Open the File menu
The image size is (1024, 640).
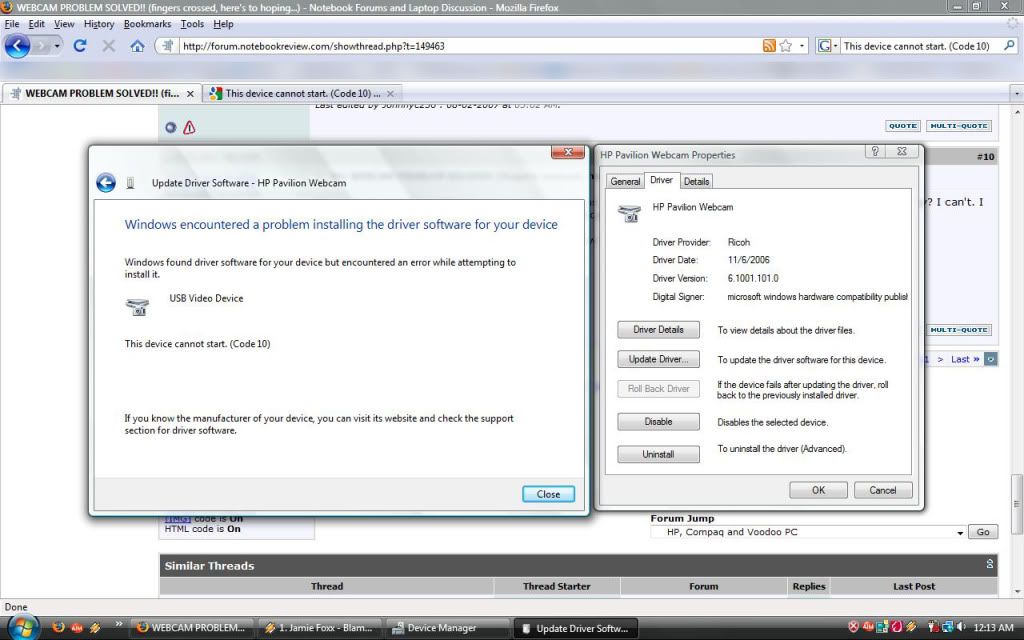coord(12,24)
